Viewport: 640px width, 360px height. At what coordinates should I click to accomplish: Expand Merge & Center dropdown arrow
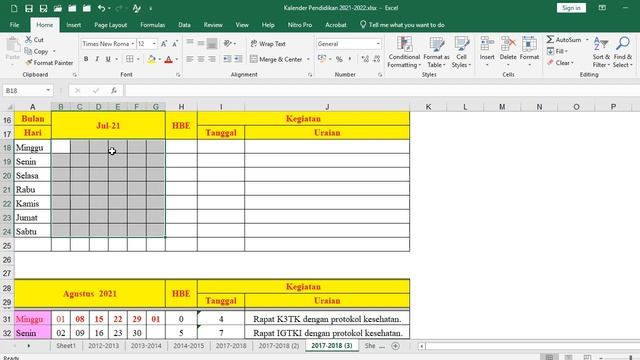coord(308,59)
